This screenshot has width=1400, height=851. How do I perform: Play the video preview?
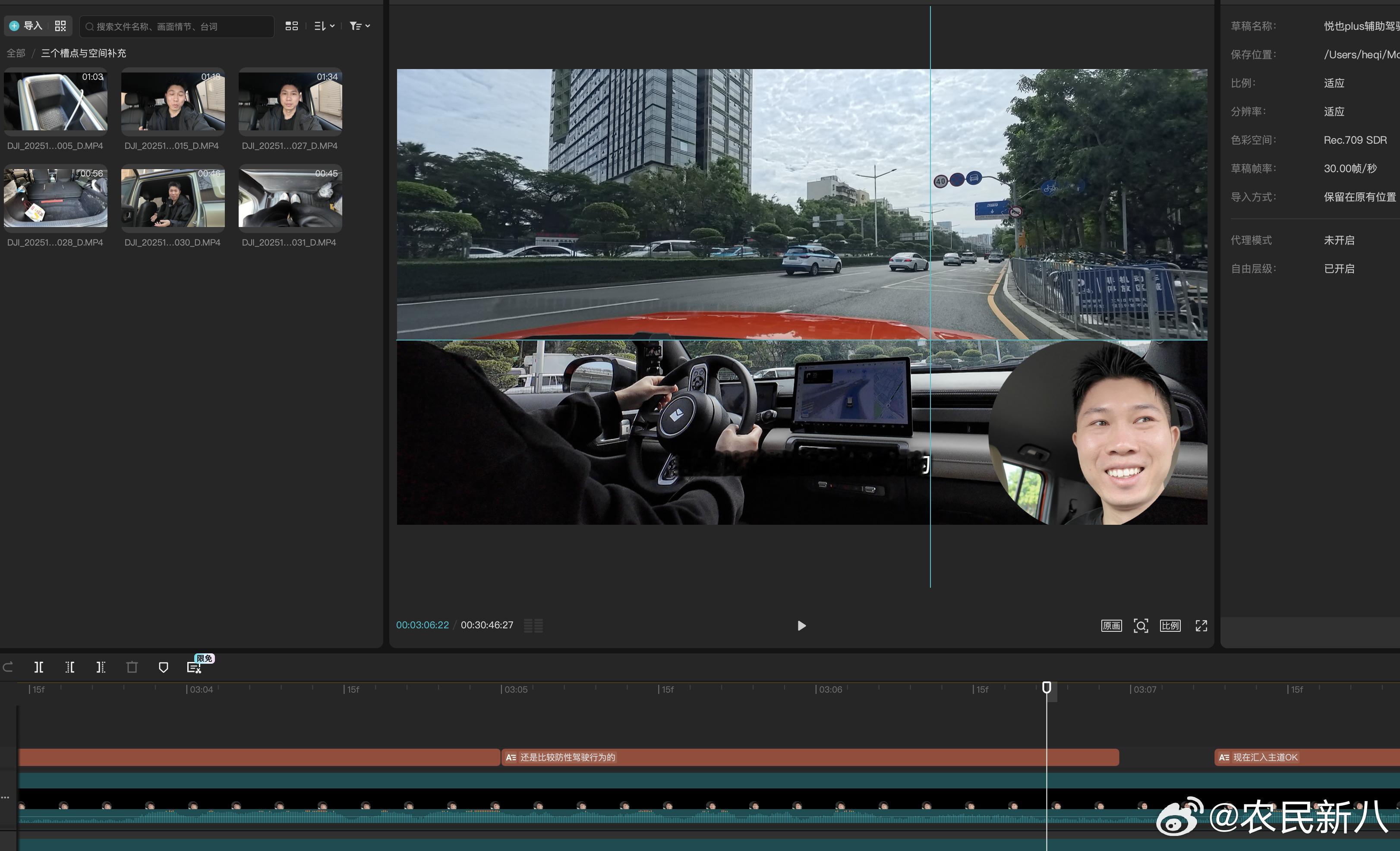[x=801, y=625]
